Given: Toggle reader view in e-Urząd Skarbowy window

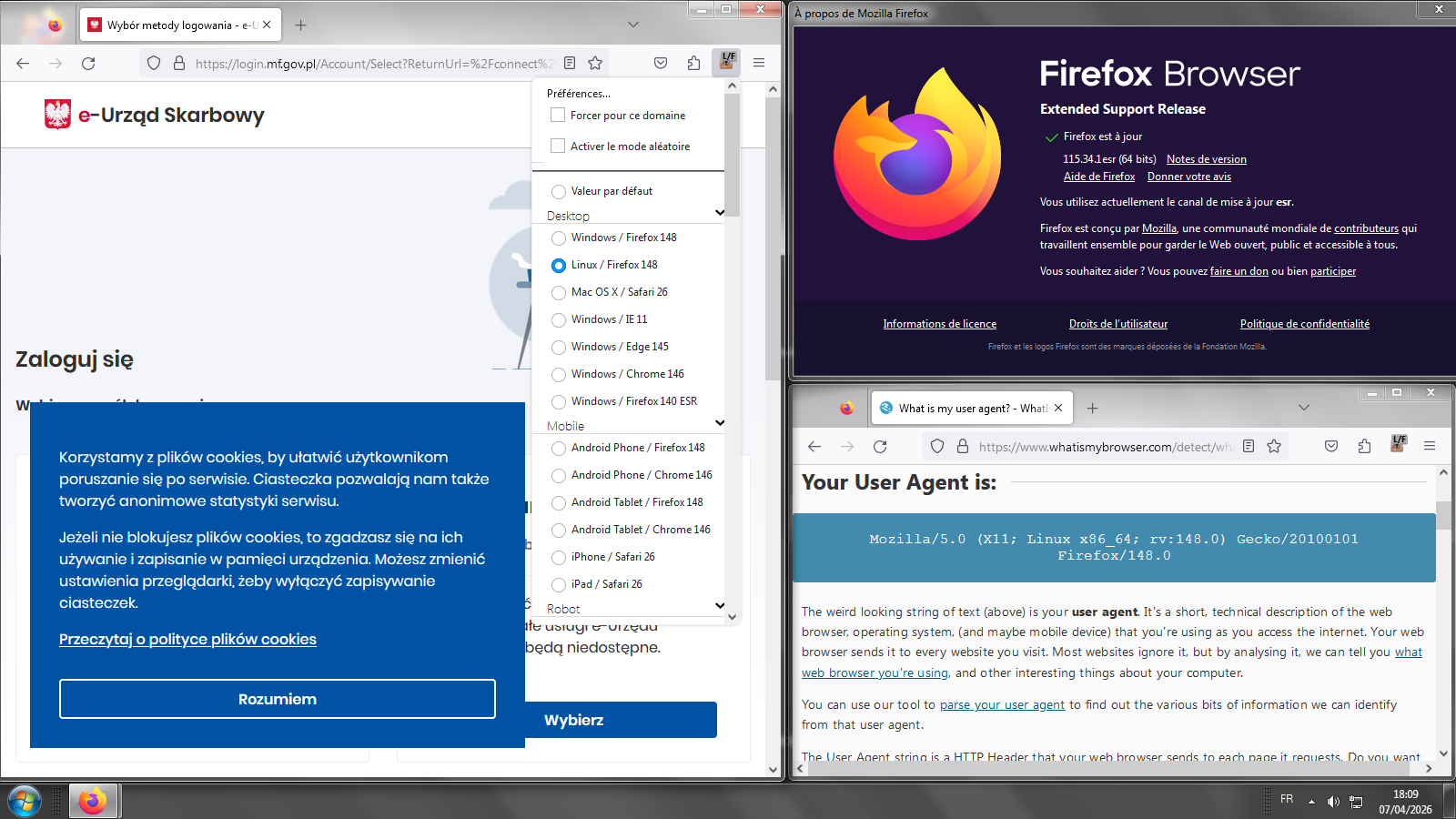Looking at the screenshot, I should pos(570,64).
